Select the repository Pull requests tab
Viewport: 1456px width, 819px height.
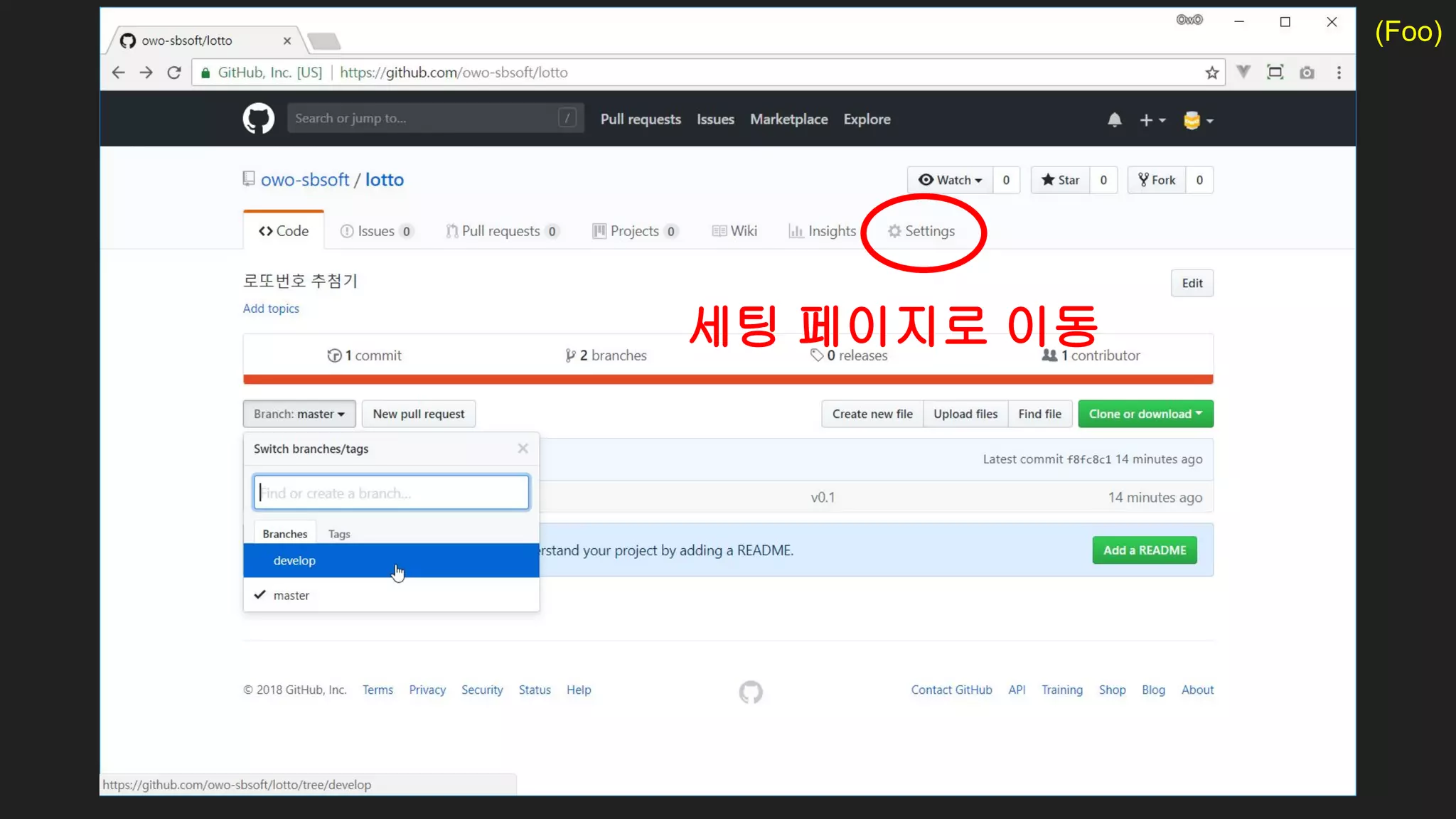502,231
